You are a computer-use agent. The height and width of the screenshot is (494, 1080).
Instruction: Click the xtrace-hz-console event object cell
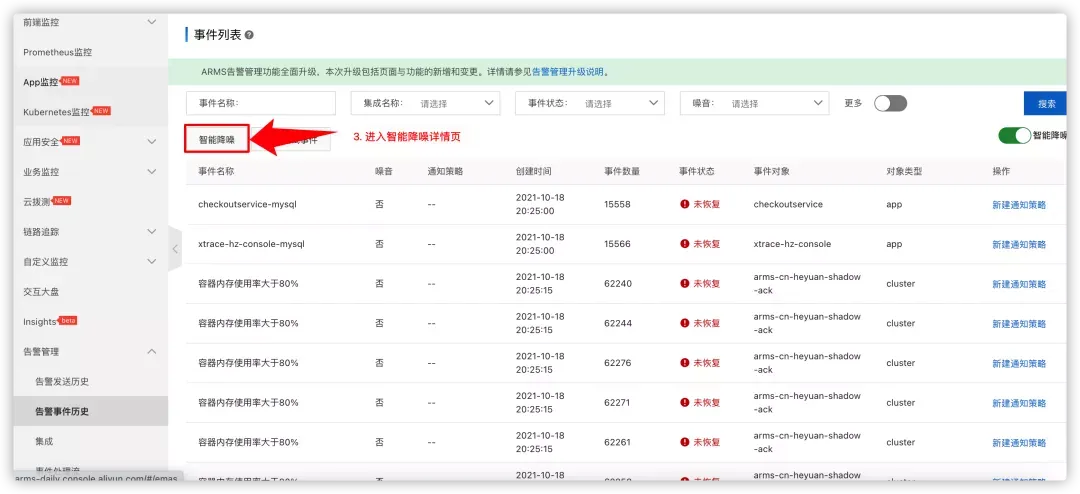792,244
